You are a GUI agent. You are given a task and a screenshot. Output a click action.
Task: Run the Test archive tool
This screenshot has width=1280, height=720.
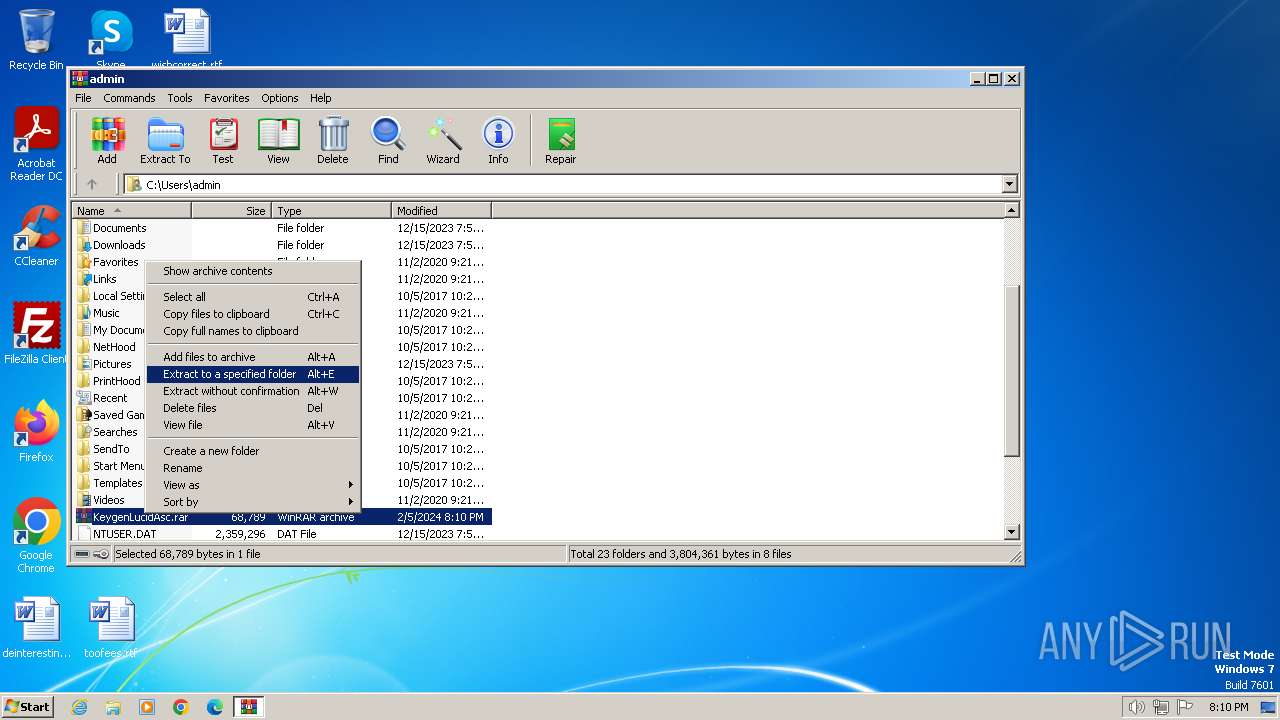click(x=223, y=140)
